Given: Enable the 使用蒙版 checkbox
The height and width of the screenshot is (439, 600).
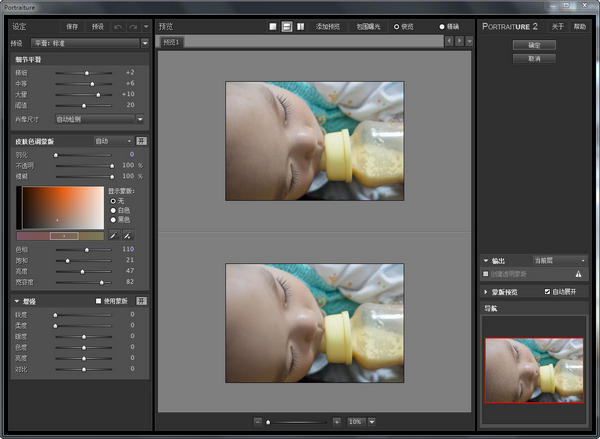Looking at the screenshot, I should (97, 300).
